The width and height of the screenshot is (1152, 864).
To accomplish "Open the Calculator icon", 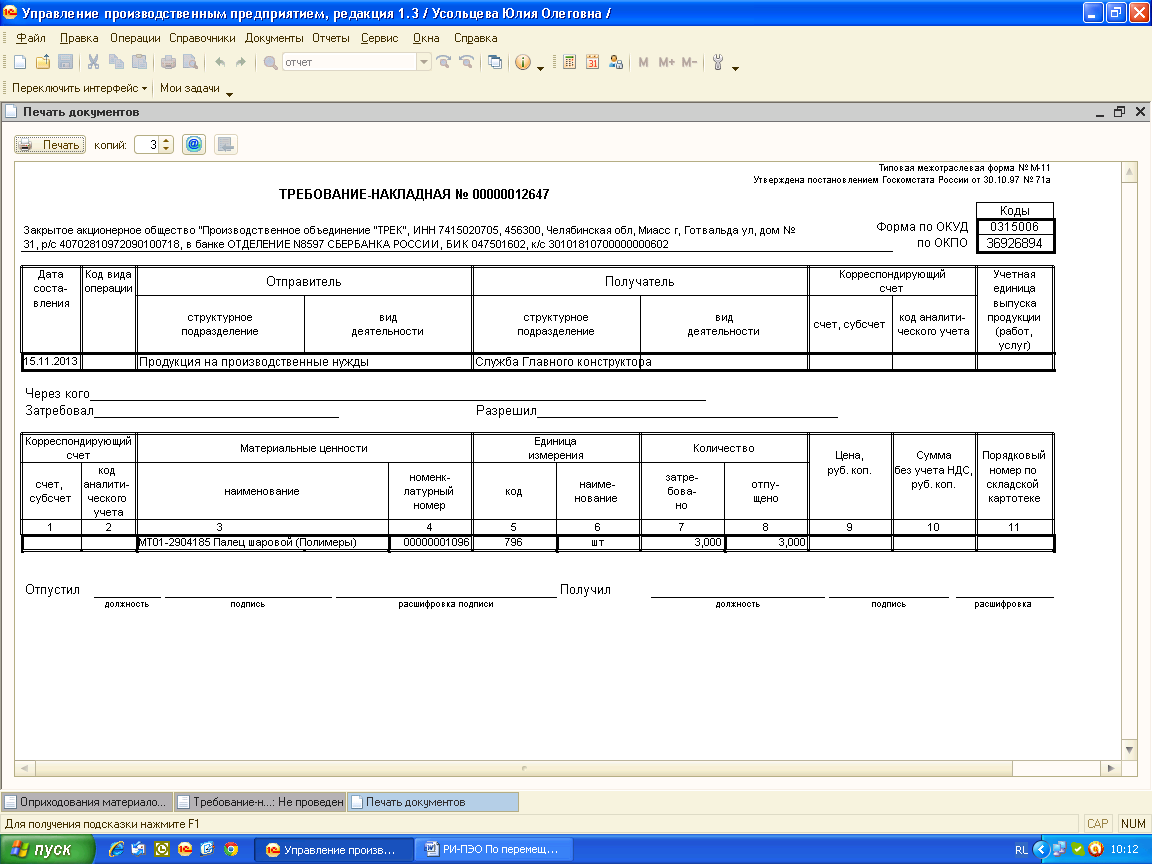I will (569, 62).
